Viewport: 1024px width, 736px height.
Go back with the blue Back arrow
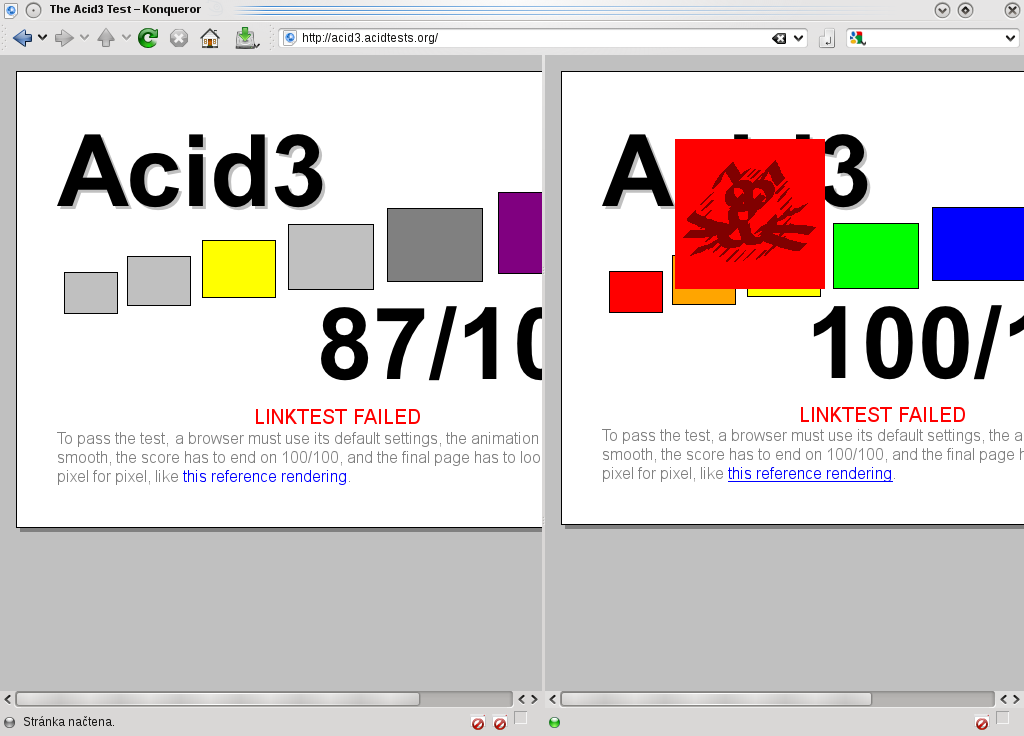coord(22,39)
